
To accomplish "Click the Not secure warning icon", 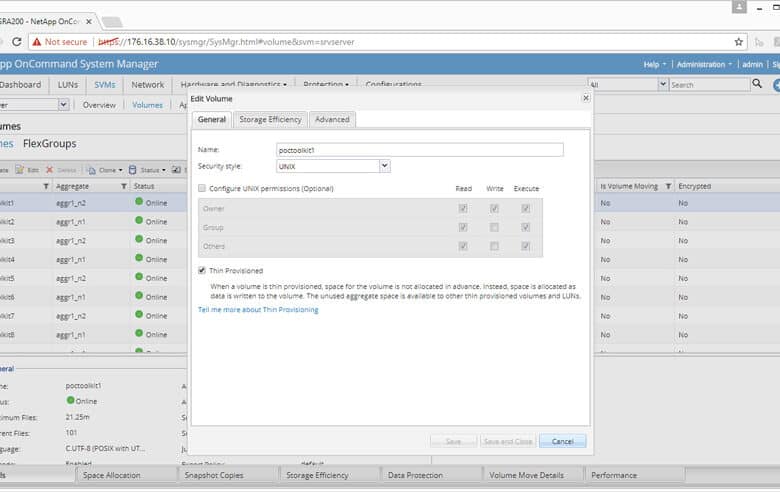I will point(36,42).
